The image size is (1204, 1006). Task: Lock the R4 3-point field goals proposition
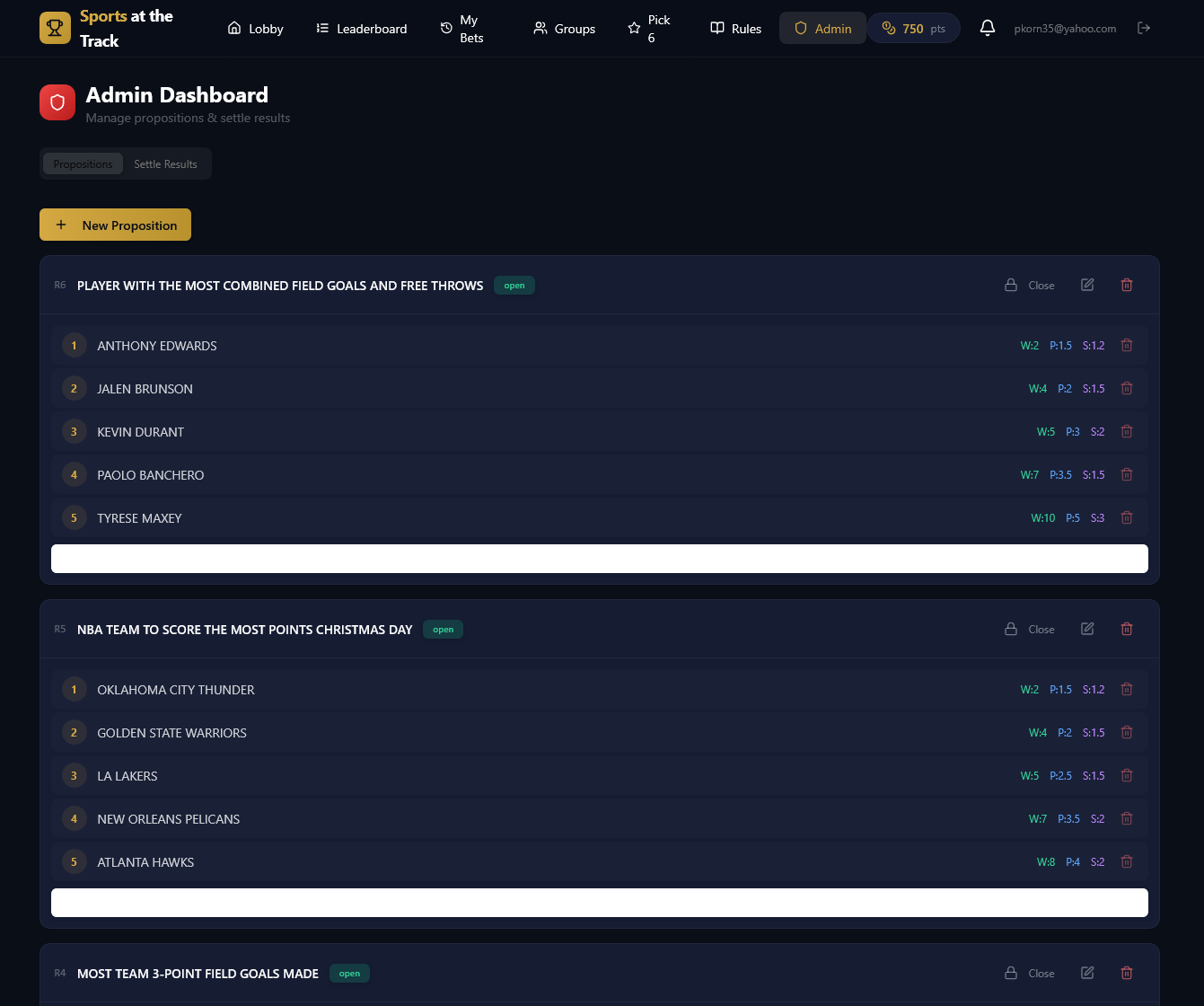[x=1029, y=973]
